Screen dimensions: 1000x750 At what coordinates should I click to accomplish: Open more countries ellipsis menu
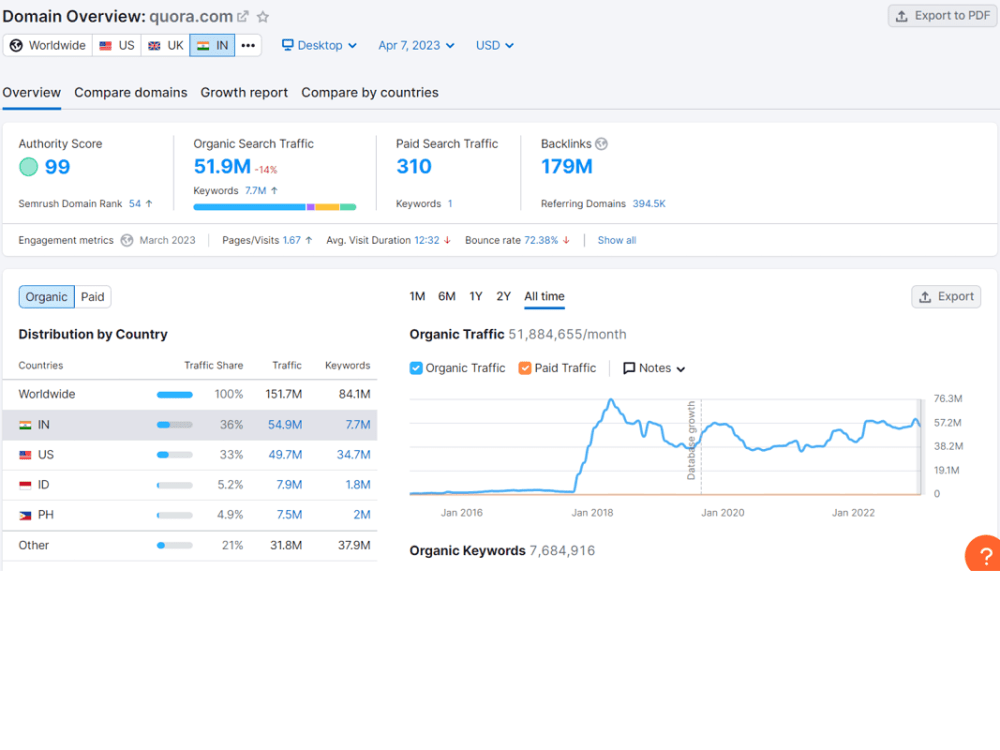click(248, 45)
